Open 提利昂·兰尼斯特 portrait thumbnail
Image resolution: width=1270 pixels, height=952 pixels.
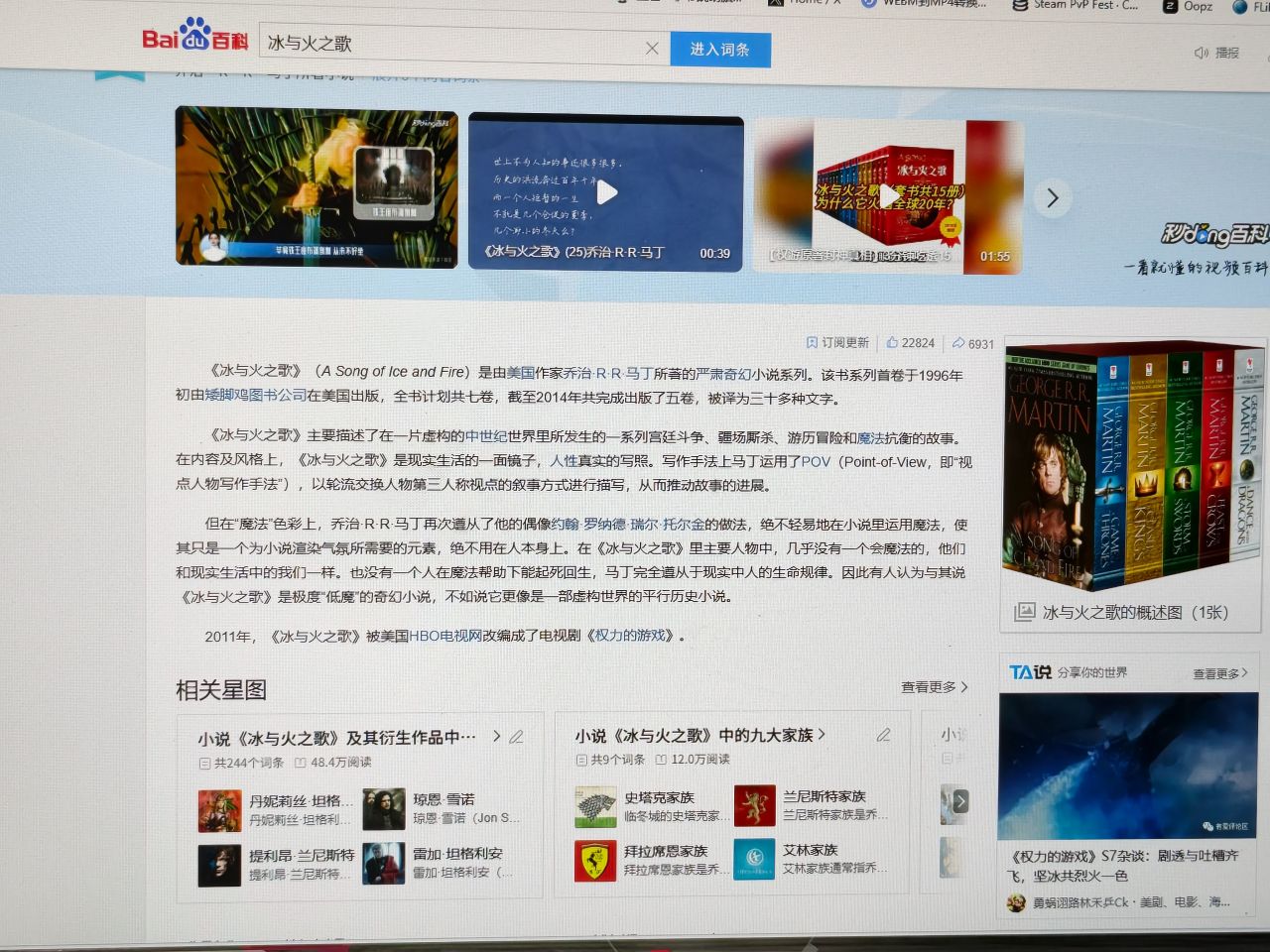point(219,865)
